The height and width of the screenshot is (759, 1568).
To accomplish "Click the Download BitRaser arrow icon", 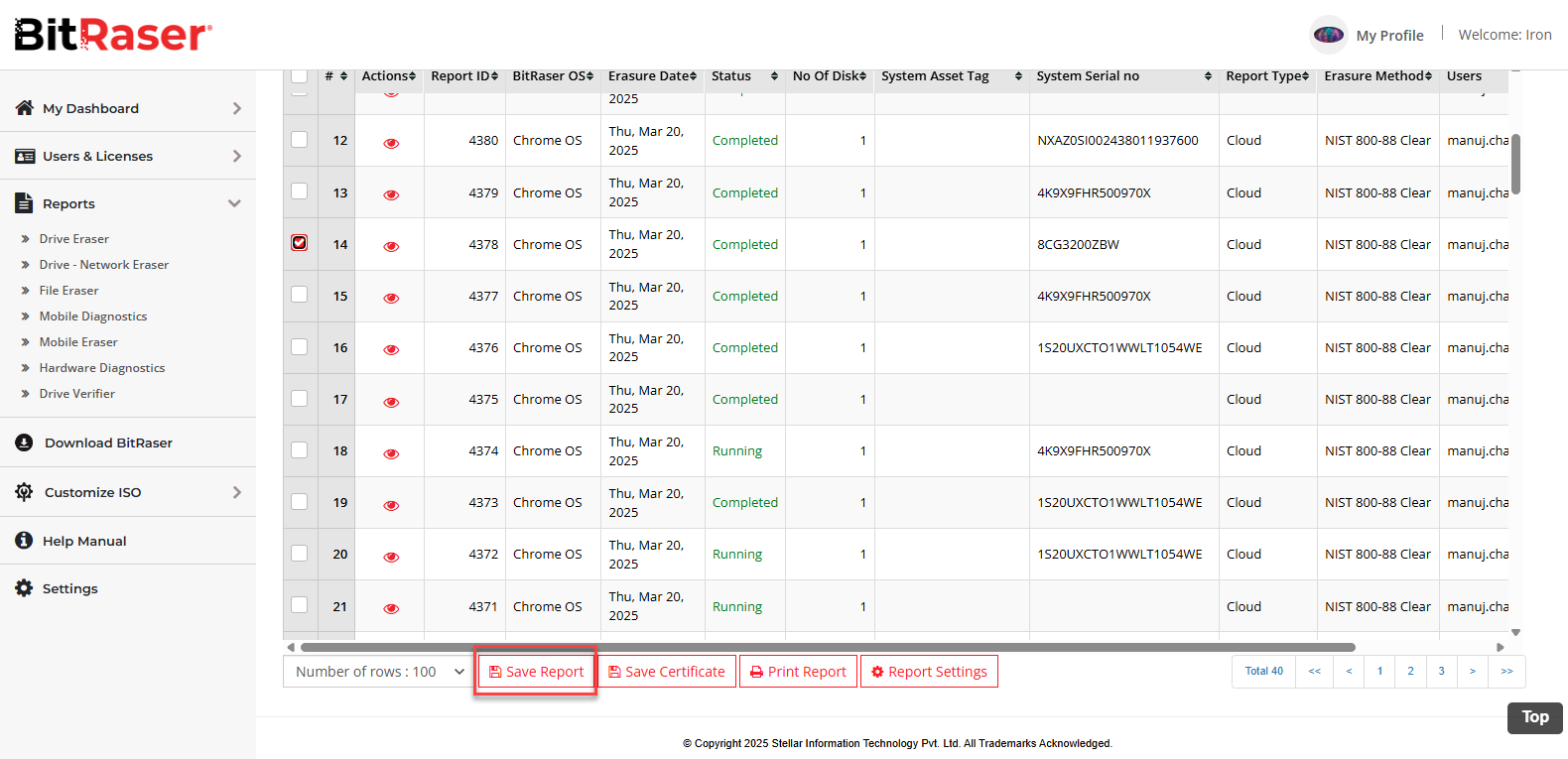I will (25, 443).
